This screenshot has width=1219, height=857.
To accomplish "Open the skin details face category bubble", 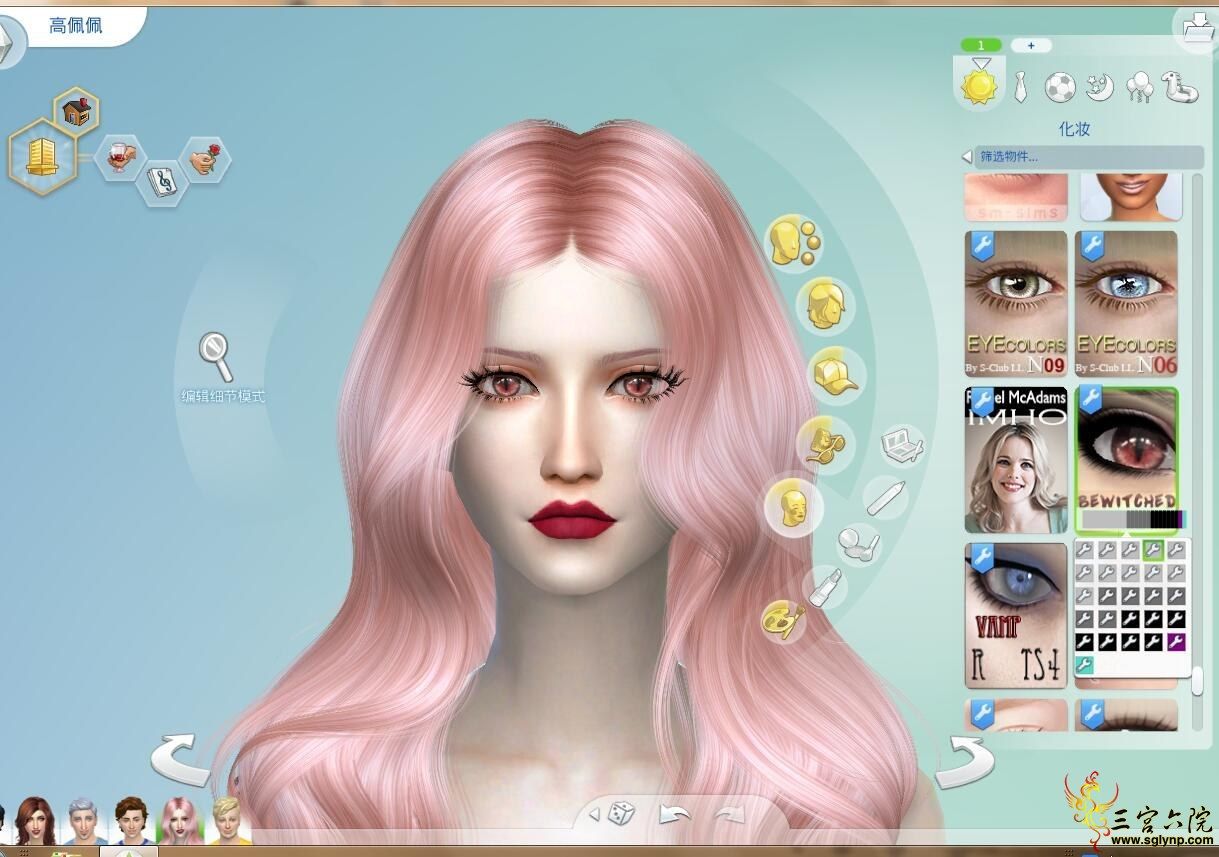I will point(793,242).
